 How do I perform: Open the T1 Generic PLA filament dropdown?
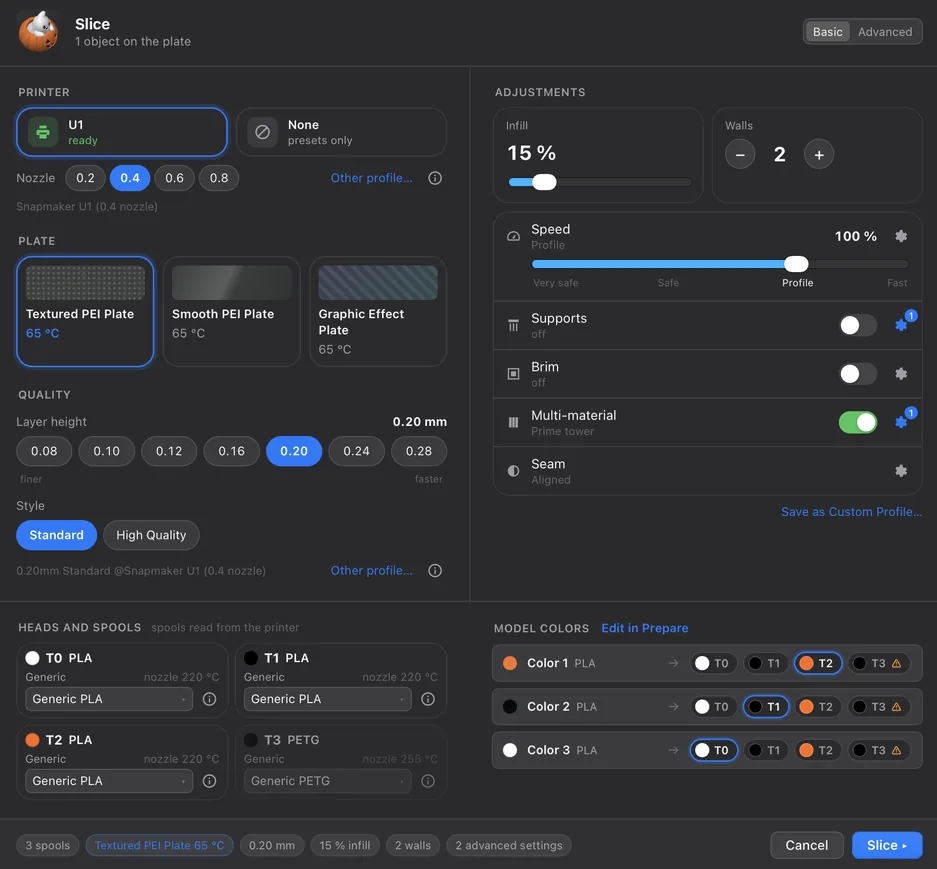327,699
